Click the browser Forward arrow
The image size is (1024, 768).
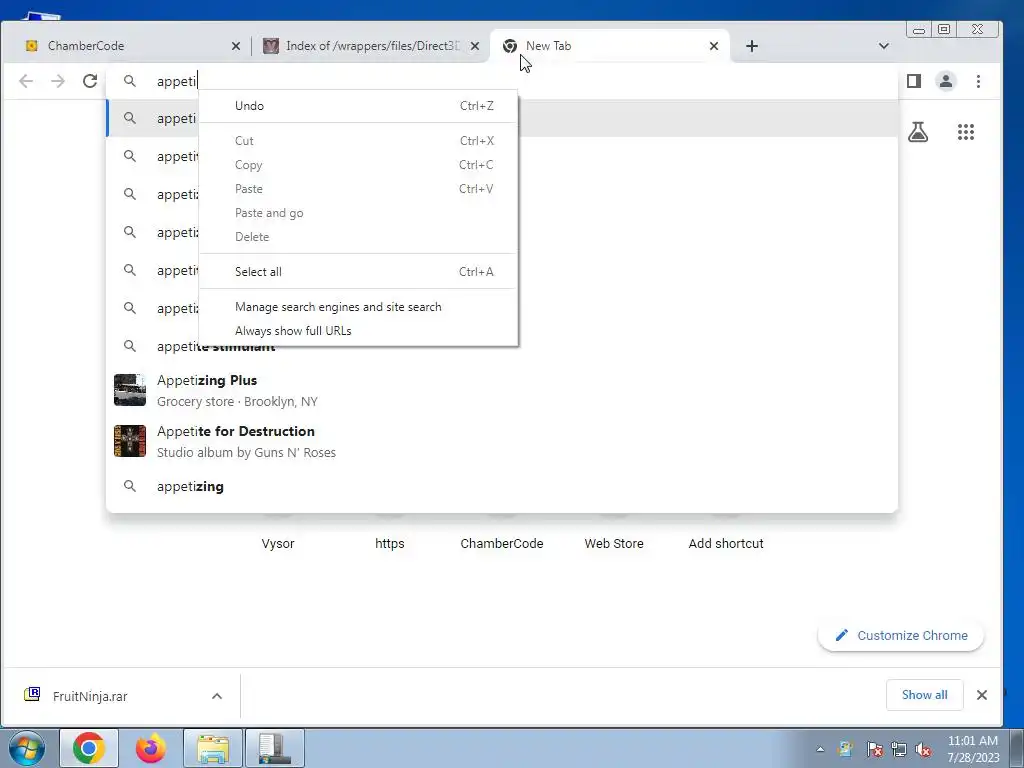tap(58, 81)
